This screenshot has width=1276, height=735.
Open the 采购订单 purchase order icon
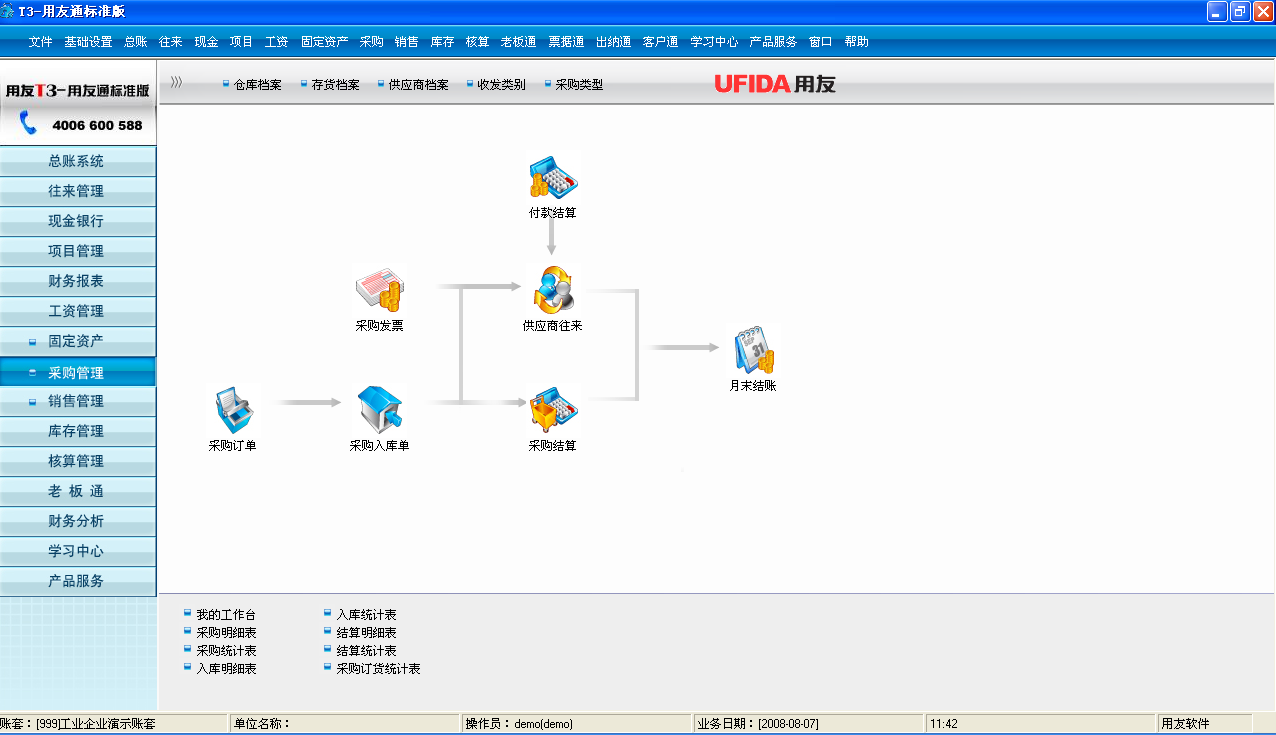coord(234,411)
